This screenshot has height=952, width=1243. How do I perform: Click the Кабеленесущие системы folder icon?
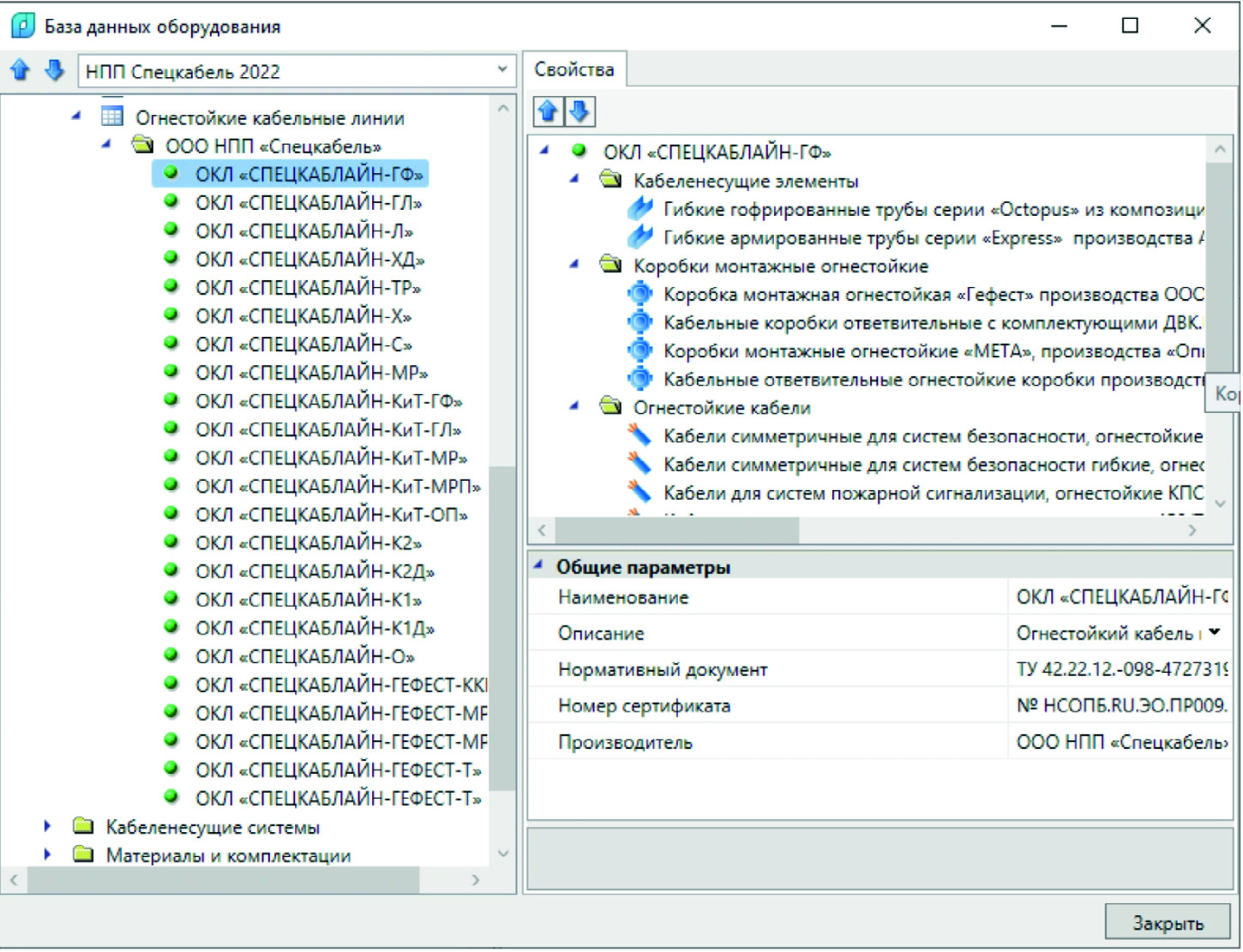tap(83, 826)
